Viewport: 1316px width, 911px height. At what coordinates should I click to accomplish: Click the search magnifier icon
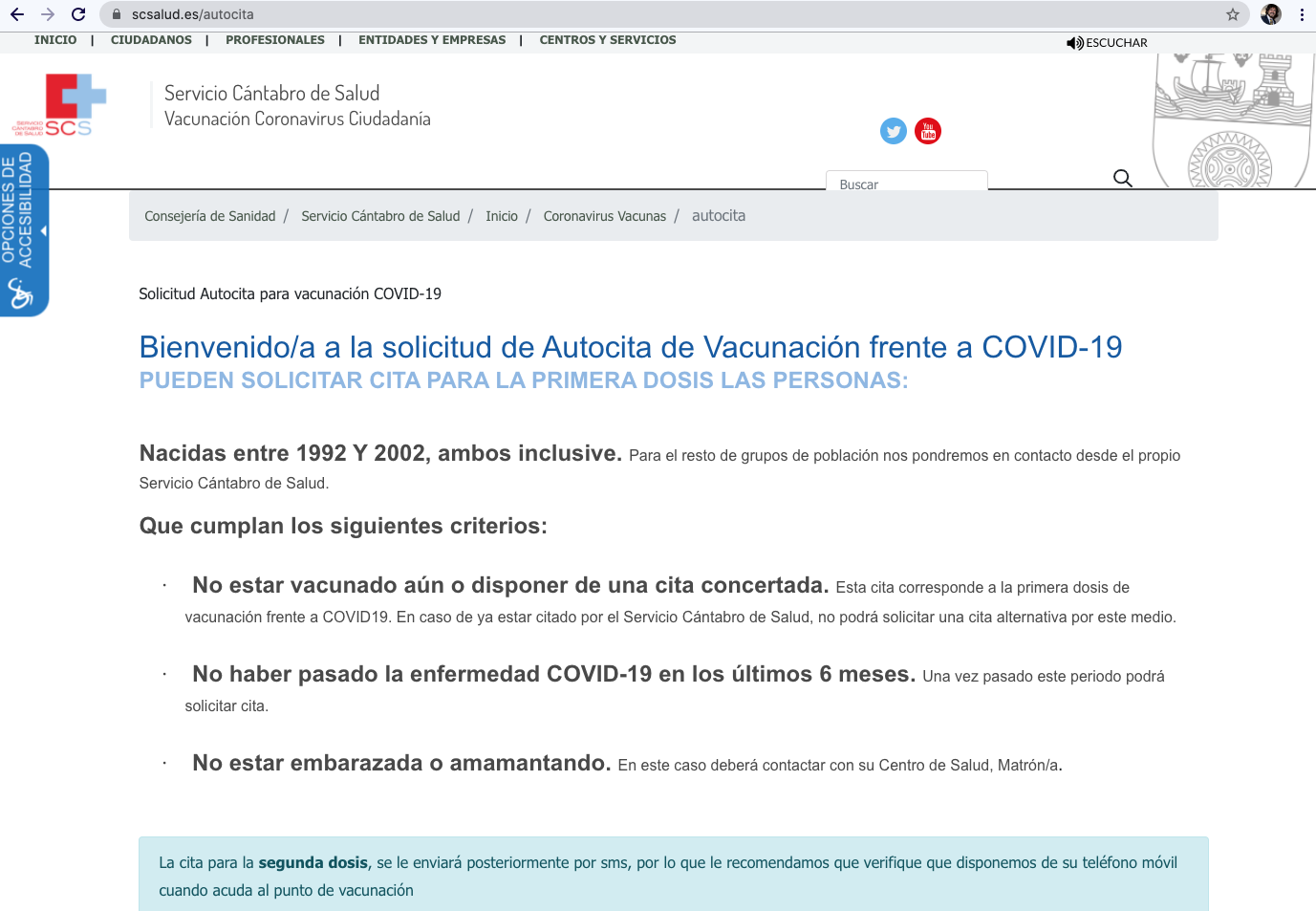click(x=1122, y=178)
